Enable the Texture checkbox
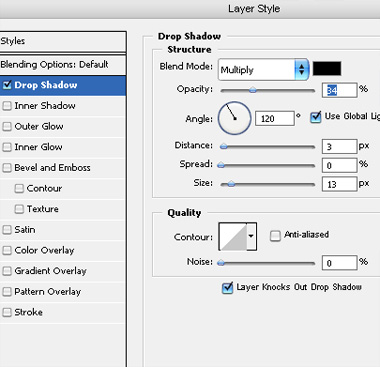The image size is (380, 367). point(19,209)
